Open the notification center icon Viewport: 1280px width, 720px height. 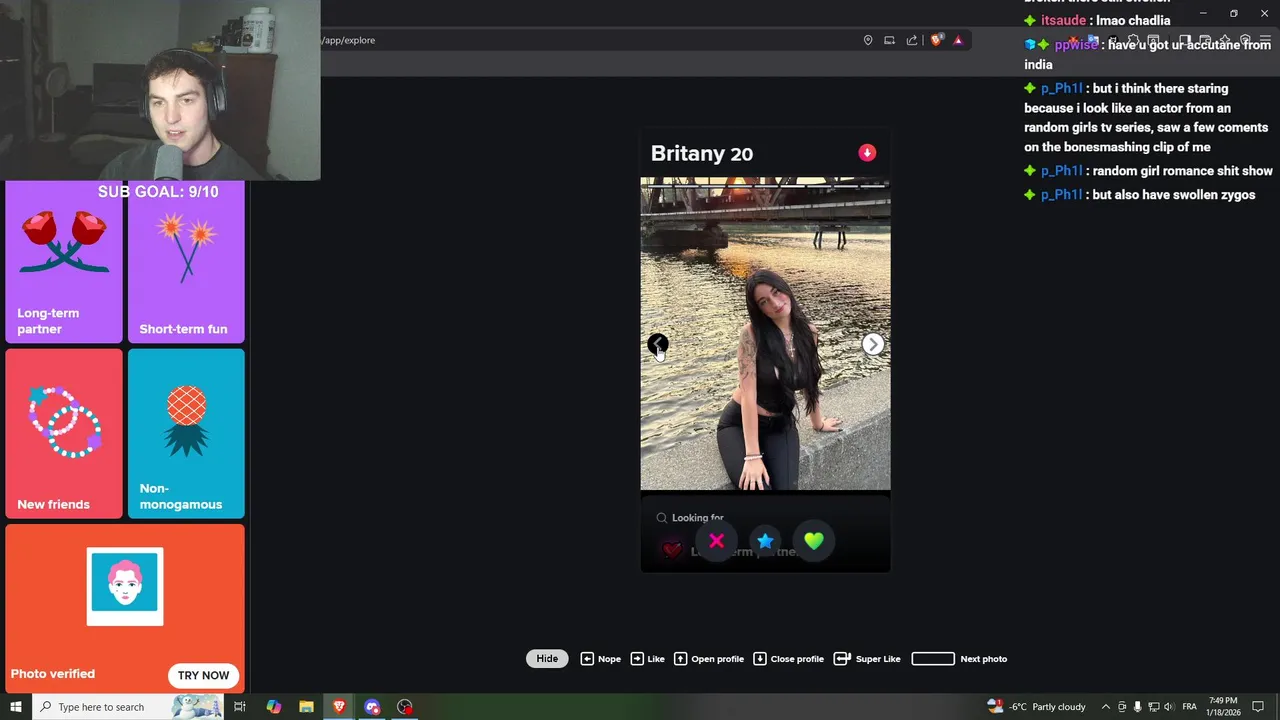coord(1258,707)
